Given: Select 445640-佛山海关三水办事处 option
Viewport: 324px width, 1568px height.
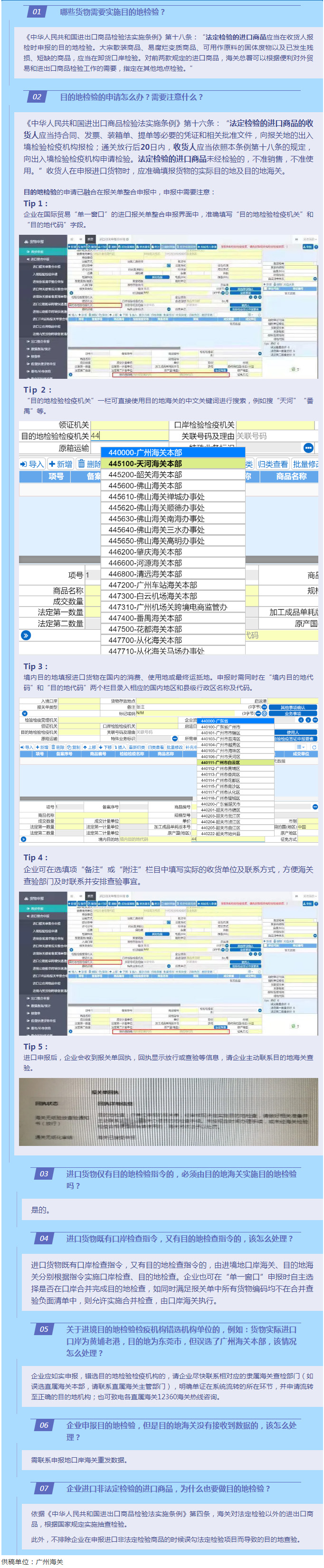Looking at the screenshot, I should 172,529.
